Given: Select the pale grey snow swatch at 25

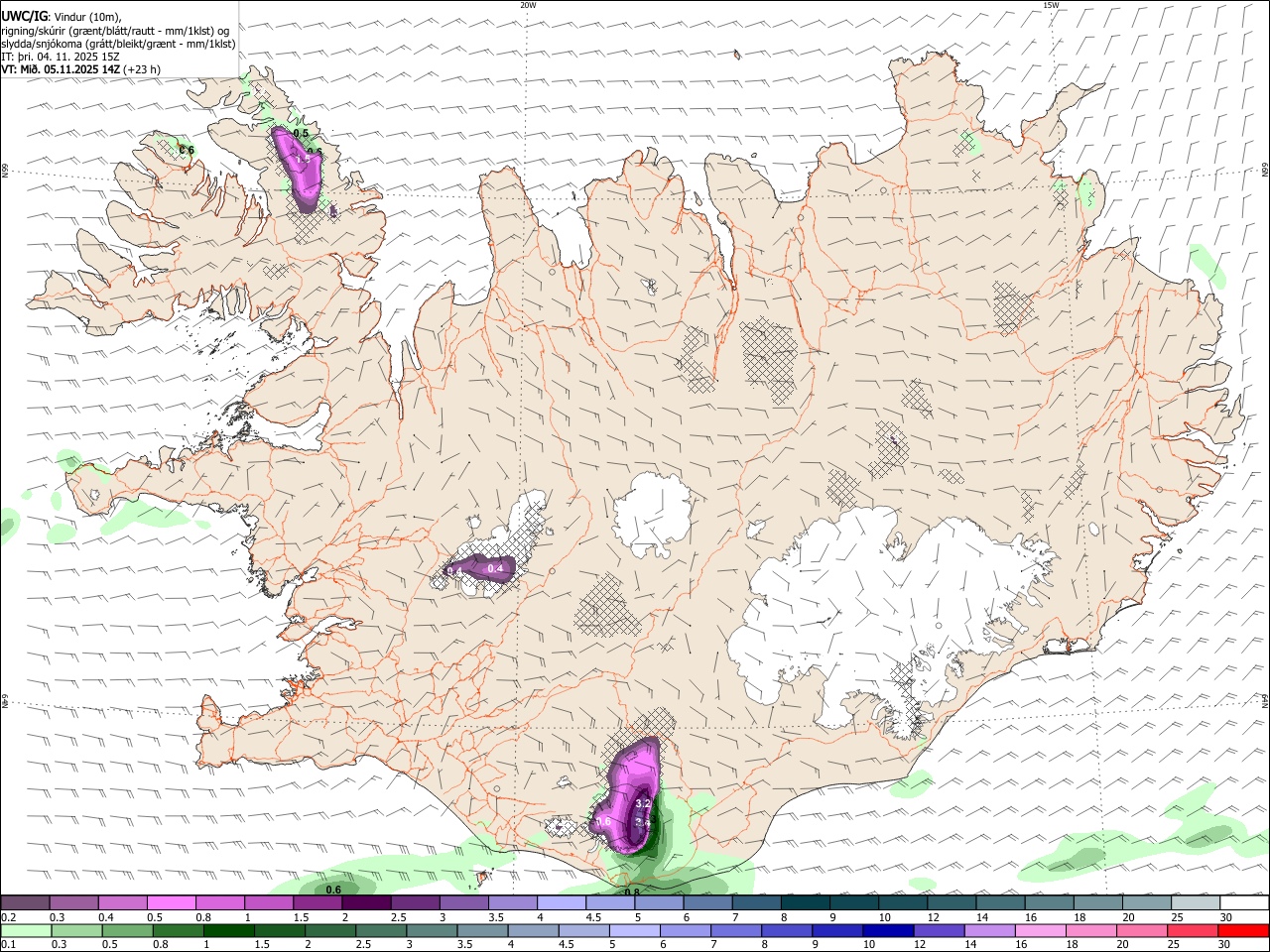Looking at the screenshot, I should [x=1196, y=903].
